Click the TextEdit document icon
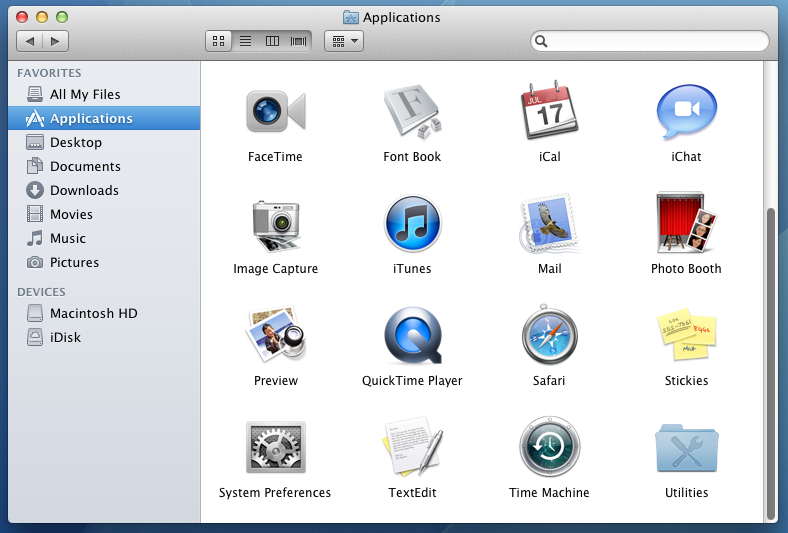Viewport: 788px width, 533px height. click(412, 446)
